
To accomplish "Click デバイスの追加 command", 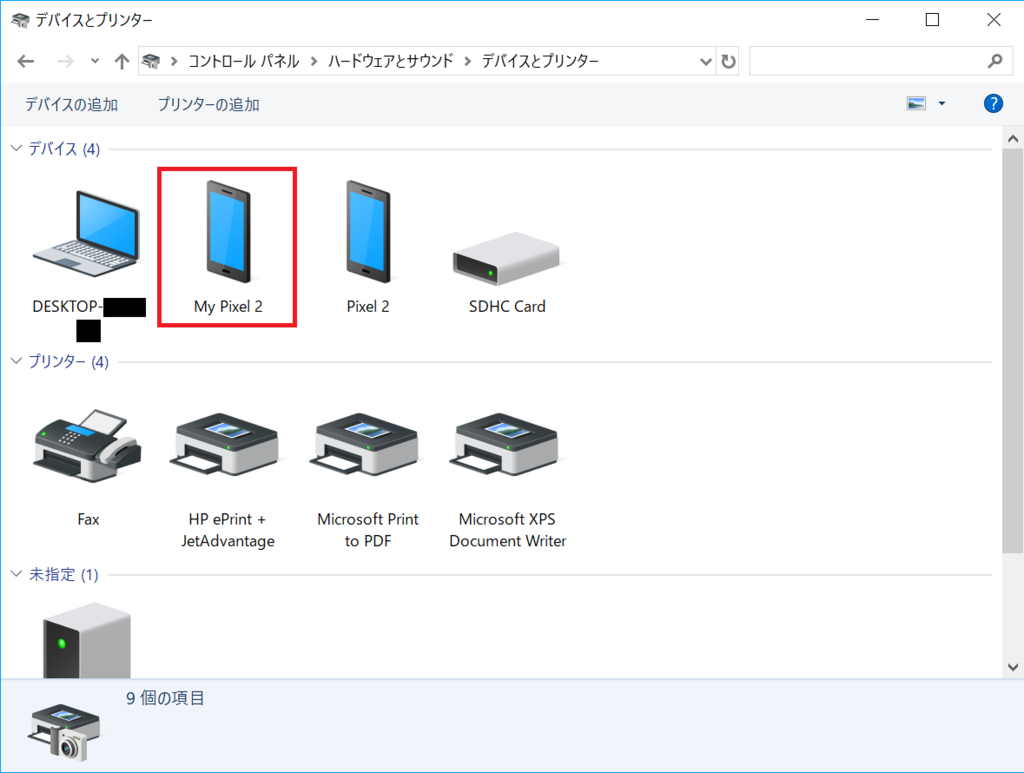I will 71,104.
